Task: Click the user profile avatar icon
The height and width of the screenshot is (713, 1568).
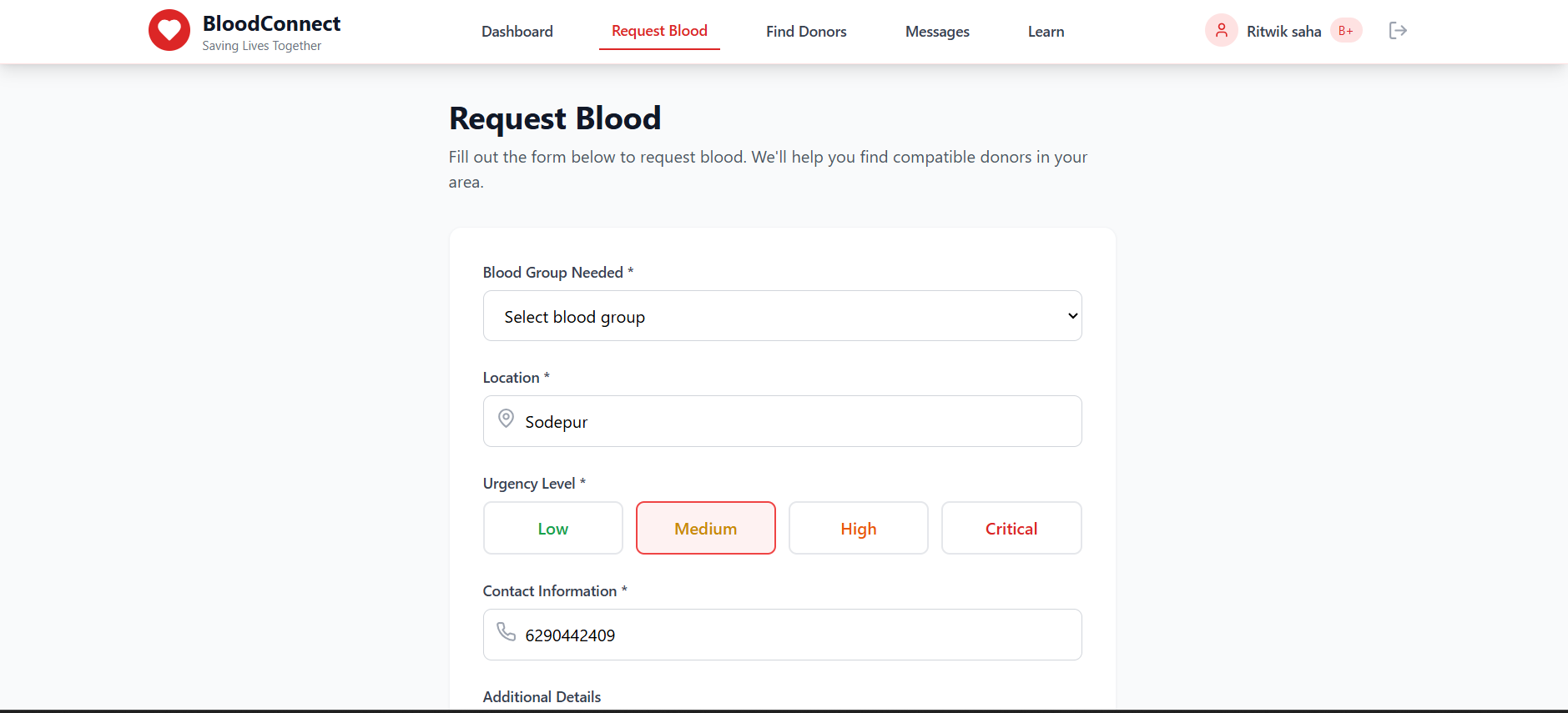Action: [x=1221, y=29]
